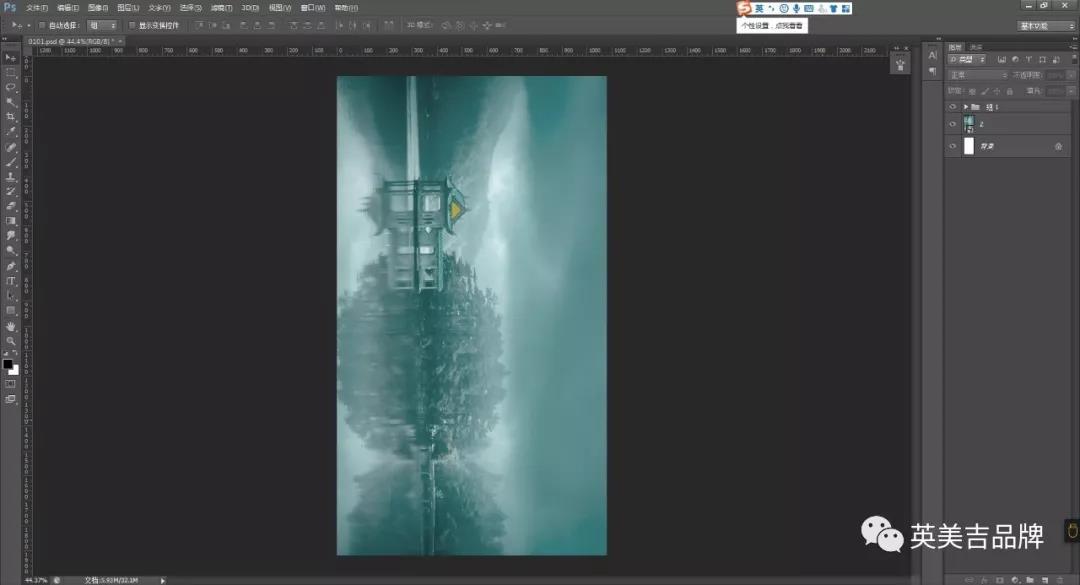
Task: Open the 正常 blending mode dropdown
Action: pos(978,74)
